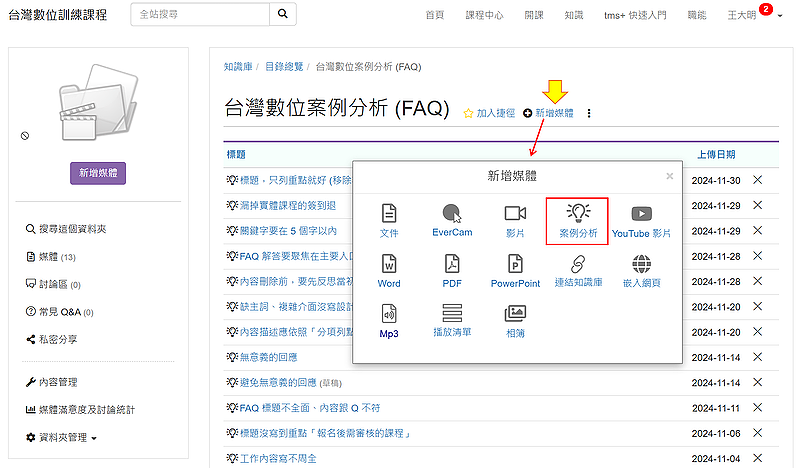Select the PDF document icon
The image size is (800, 468).
click(452, 270)
